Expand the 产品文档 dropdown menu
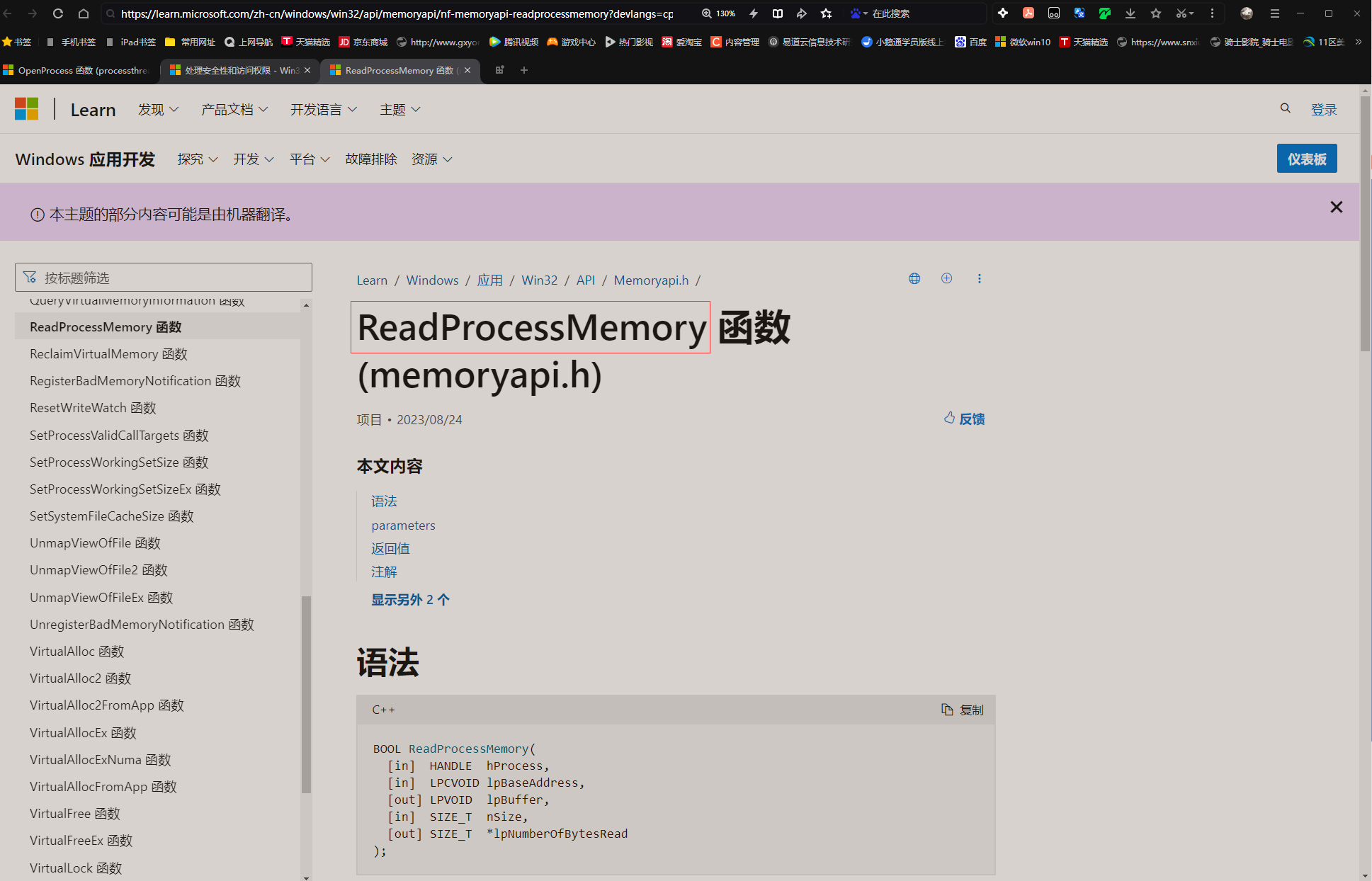This screenshot has height=881, width=1372. pos(234,110)
